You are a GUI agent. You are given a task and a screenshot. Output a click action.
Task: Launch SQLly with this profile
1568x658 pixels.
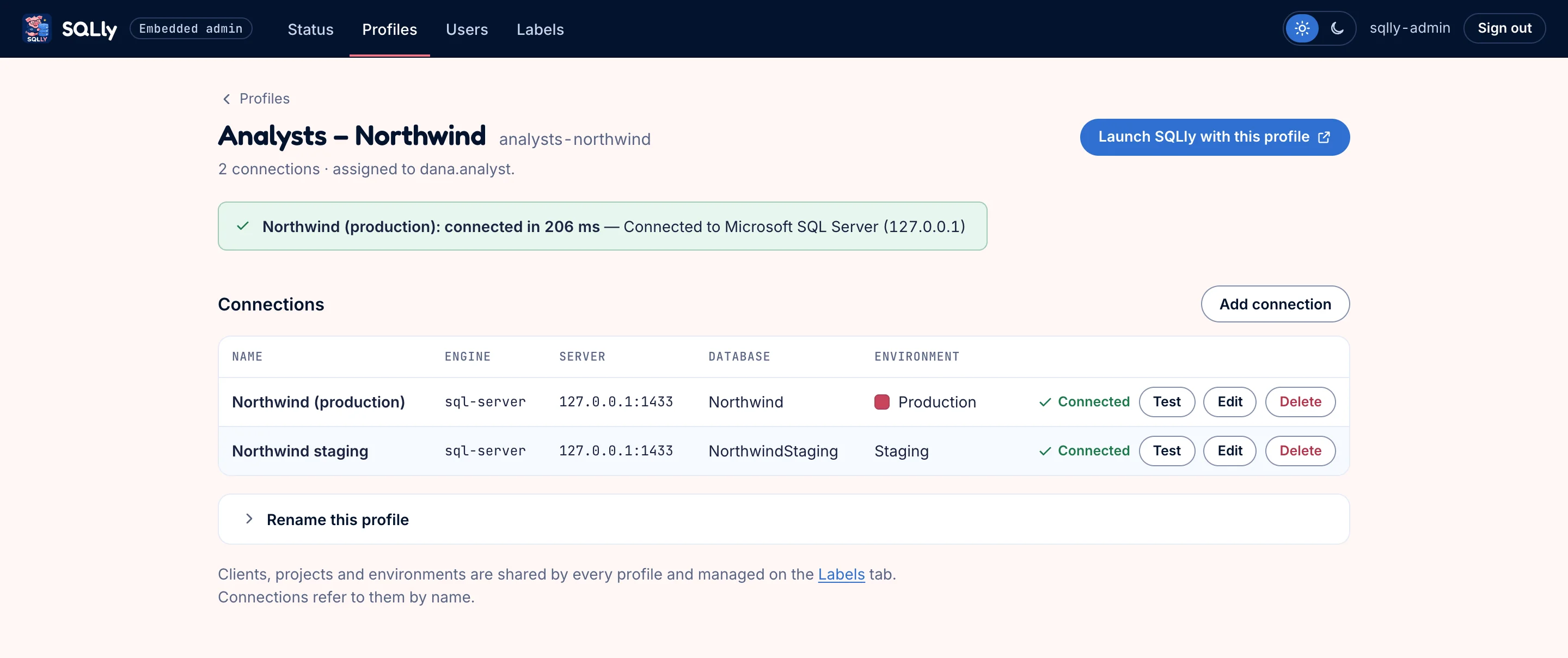pyautogui.click(x=1214, y=137)
